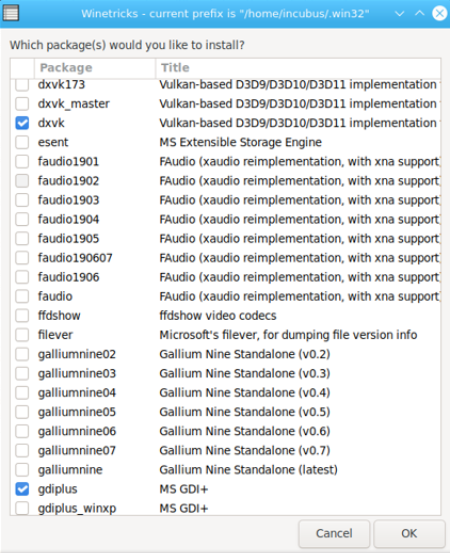Sort list by Package column header

pyautogui.click(x=95, y=68)
